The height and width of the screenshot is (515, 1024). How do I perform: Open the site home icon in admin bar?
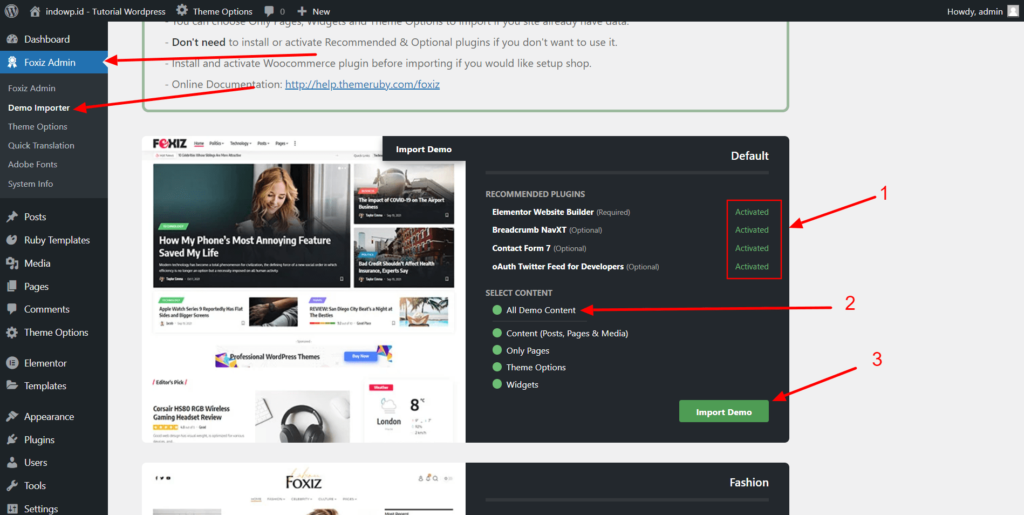pos(35,11)
